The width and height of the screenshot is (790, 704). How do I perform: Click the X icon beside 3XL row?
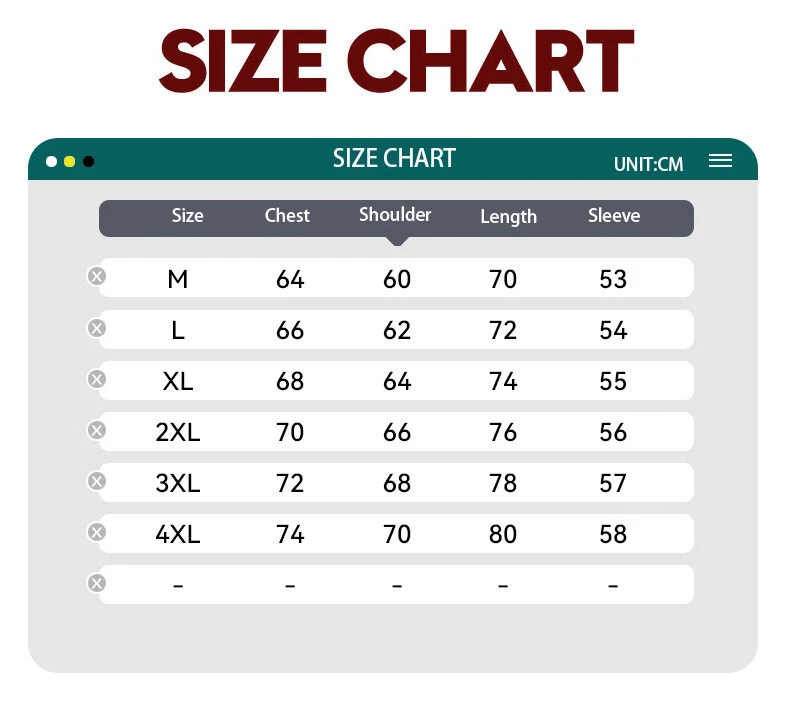coord(97,481)
